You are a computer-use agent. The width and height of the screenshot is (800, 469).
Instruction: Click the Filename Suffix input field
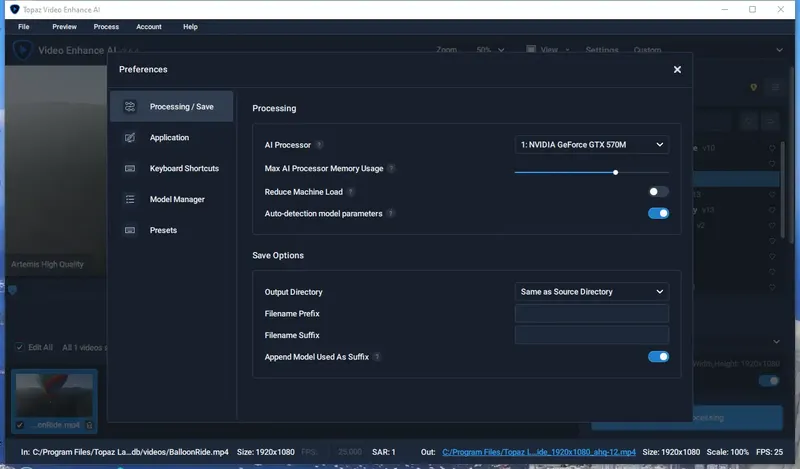coord(592,335)
